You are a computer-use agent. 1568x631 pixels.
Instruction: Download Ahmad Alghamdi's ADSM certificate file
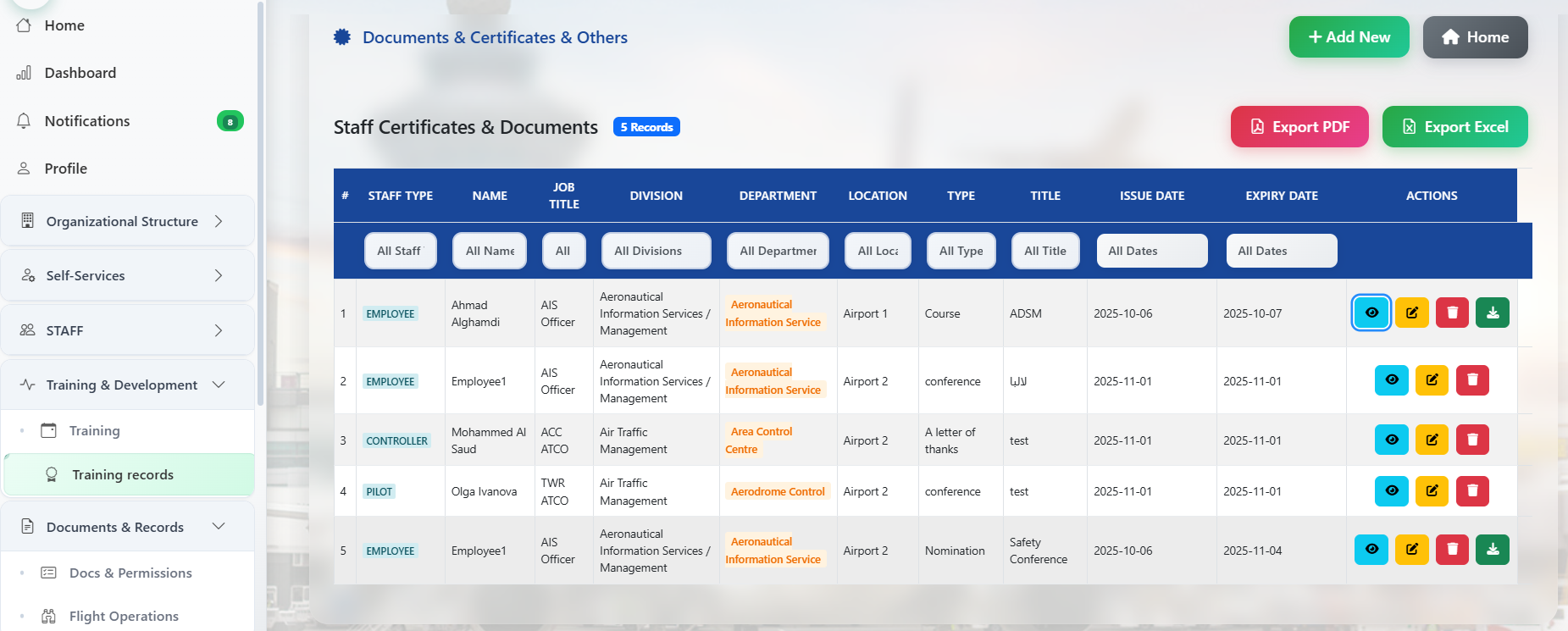pos(1492,313)
